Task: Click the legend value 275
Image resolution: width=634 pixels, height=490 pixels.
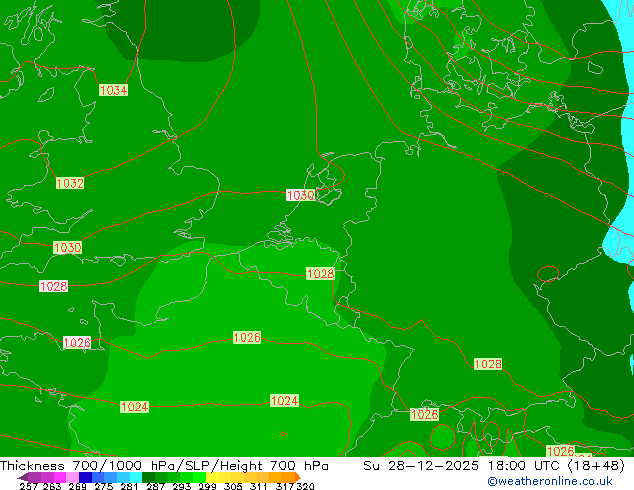Action: click(x=104, y=486)
